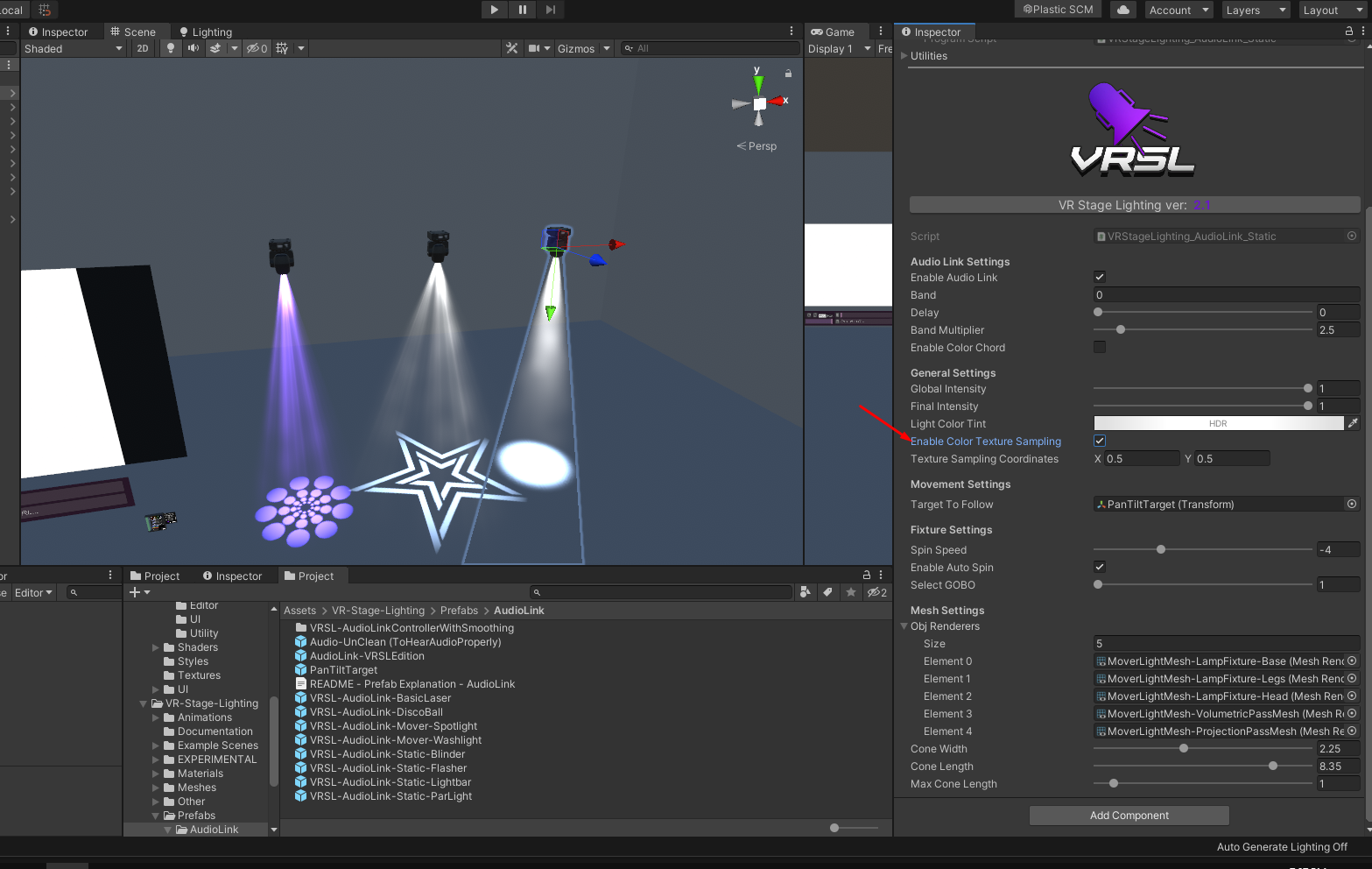Viewport: 1372px width, 869px height.
Task: Open the Layout dropdown
Action: (1333, 10)
